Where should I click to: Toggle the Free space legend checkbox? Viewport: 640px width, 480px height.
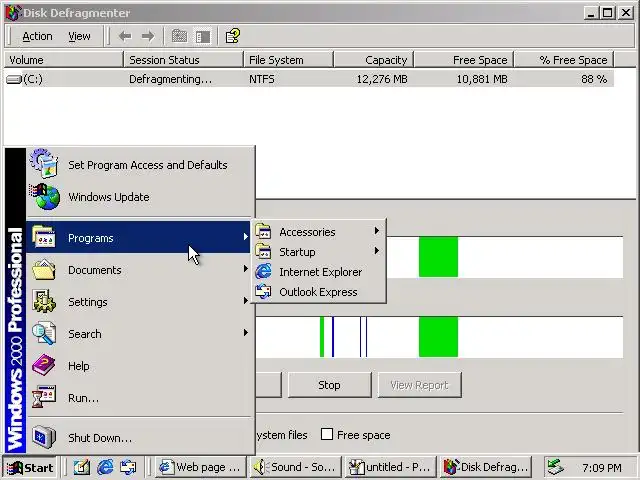pos(327,434)
